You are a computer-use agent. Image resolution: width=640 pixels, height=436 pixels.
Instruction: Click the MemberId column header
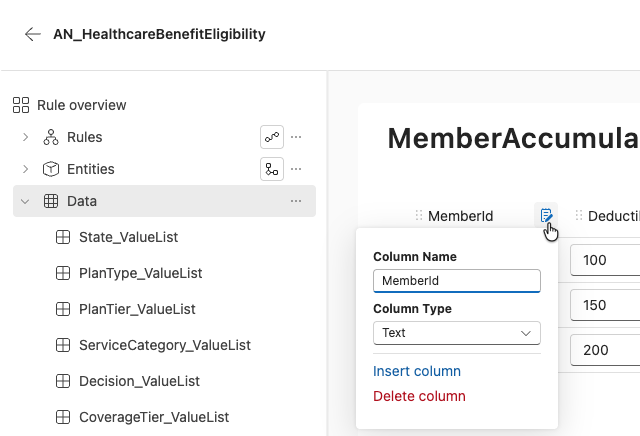(x=460, y=216)
